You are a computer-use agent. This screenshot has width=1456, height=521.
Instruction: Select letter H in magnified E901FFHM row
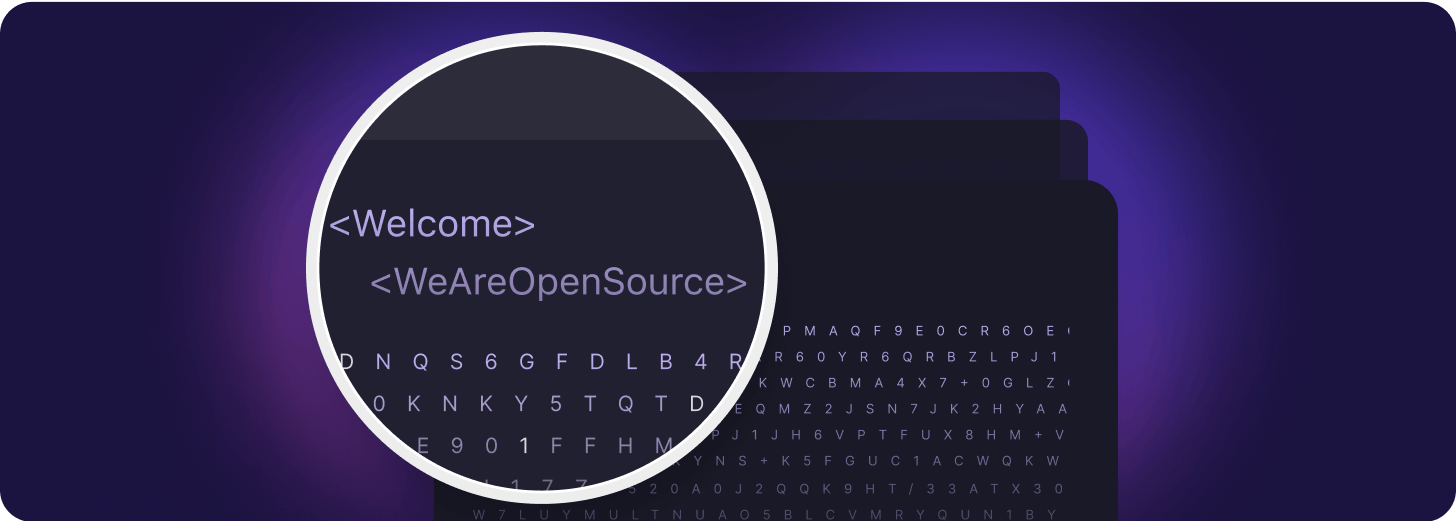tap(626, 447)
